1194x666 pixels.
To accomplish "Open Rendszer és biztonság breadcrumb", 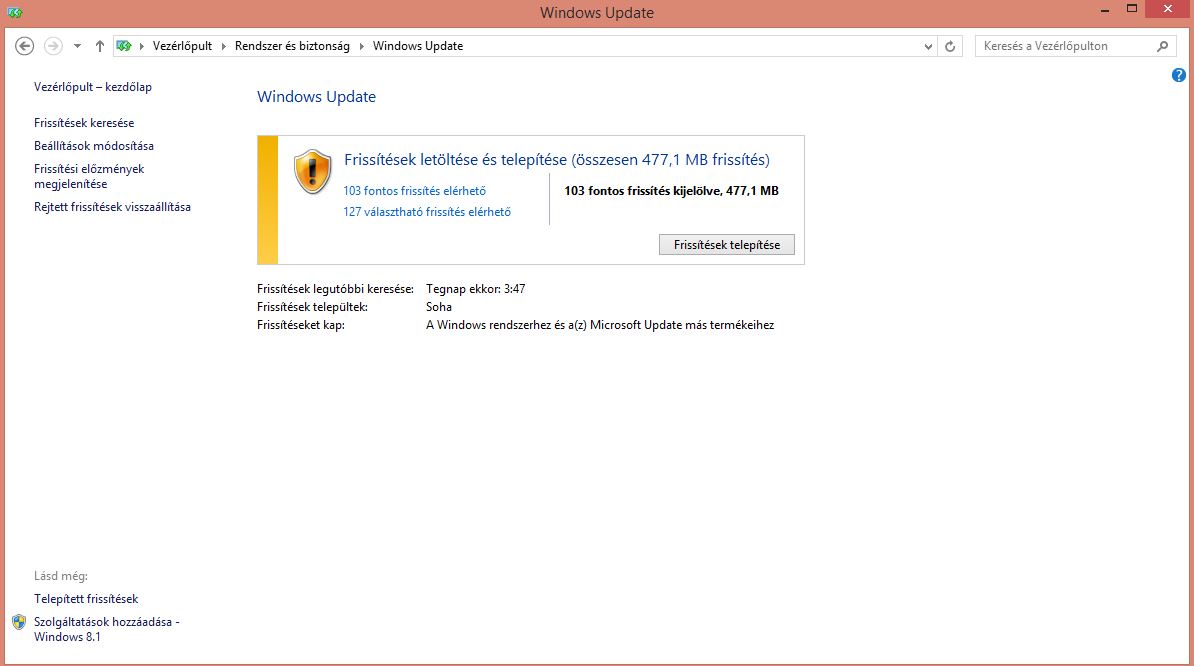I will [292, 46].
